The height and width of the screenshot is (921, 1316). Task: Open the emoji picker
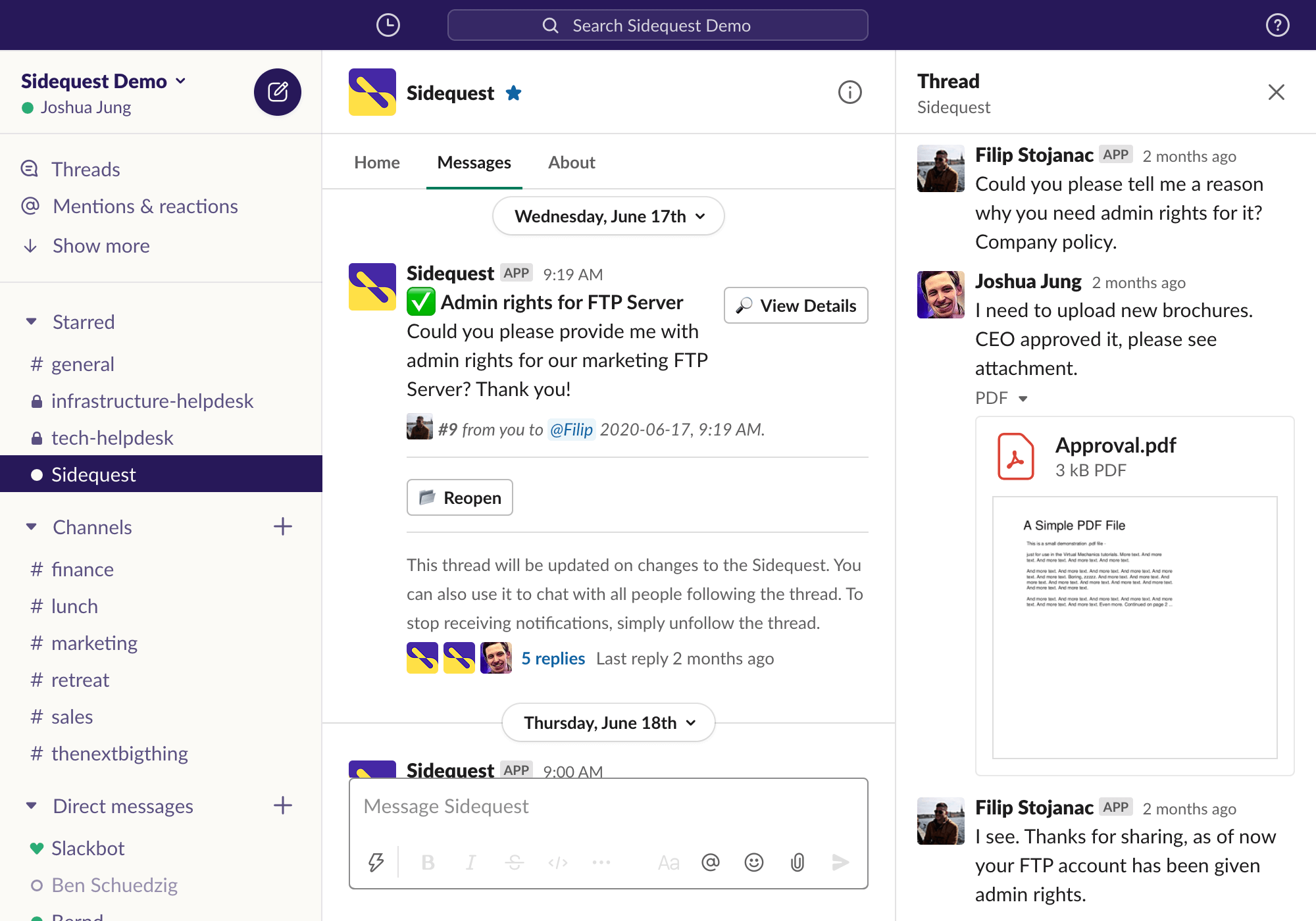click(754, 862)
